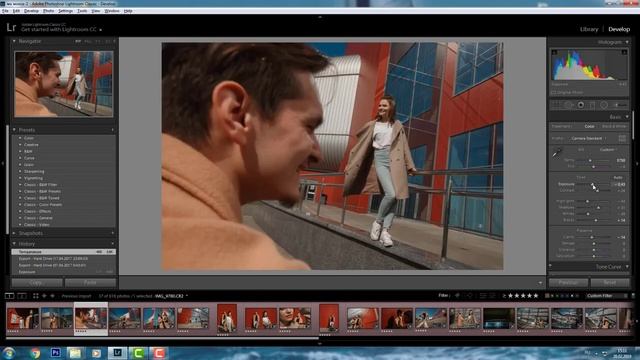Collapse the Histogram panel
This screenshot has height=360, width=640.
(x=627, y=42)
